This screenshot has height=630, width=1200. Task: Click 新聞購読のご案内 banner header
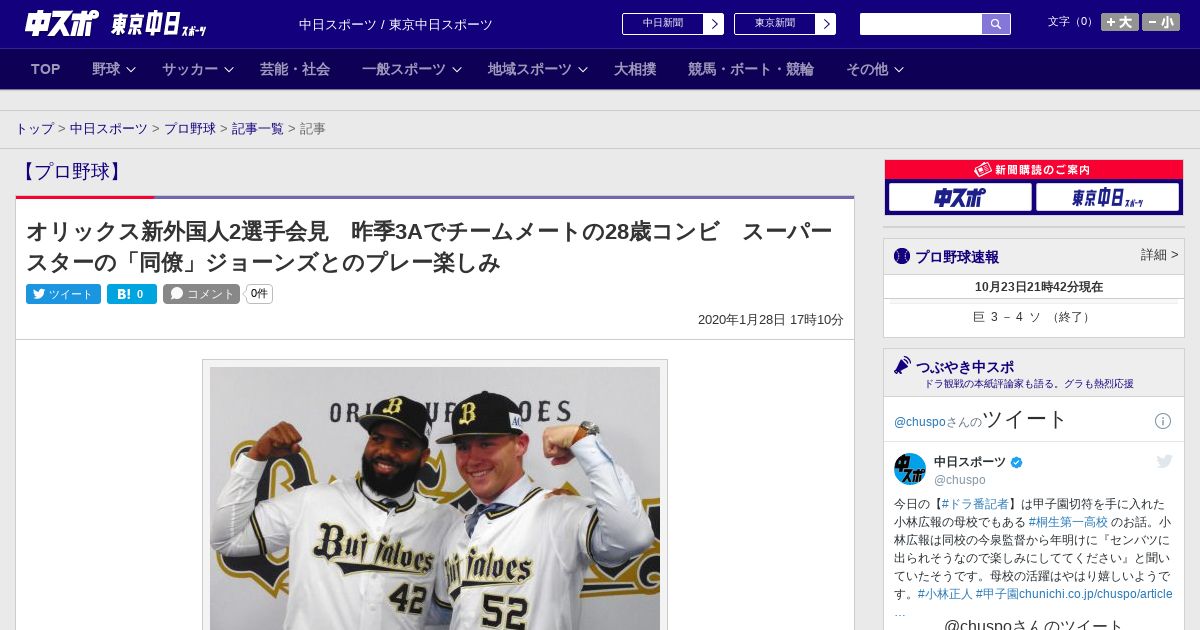click(x=1034, y=170)
